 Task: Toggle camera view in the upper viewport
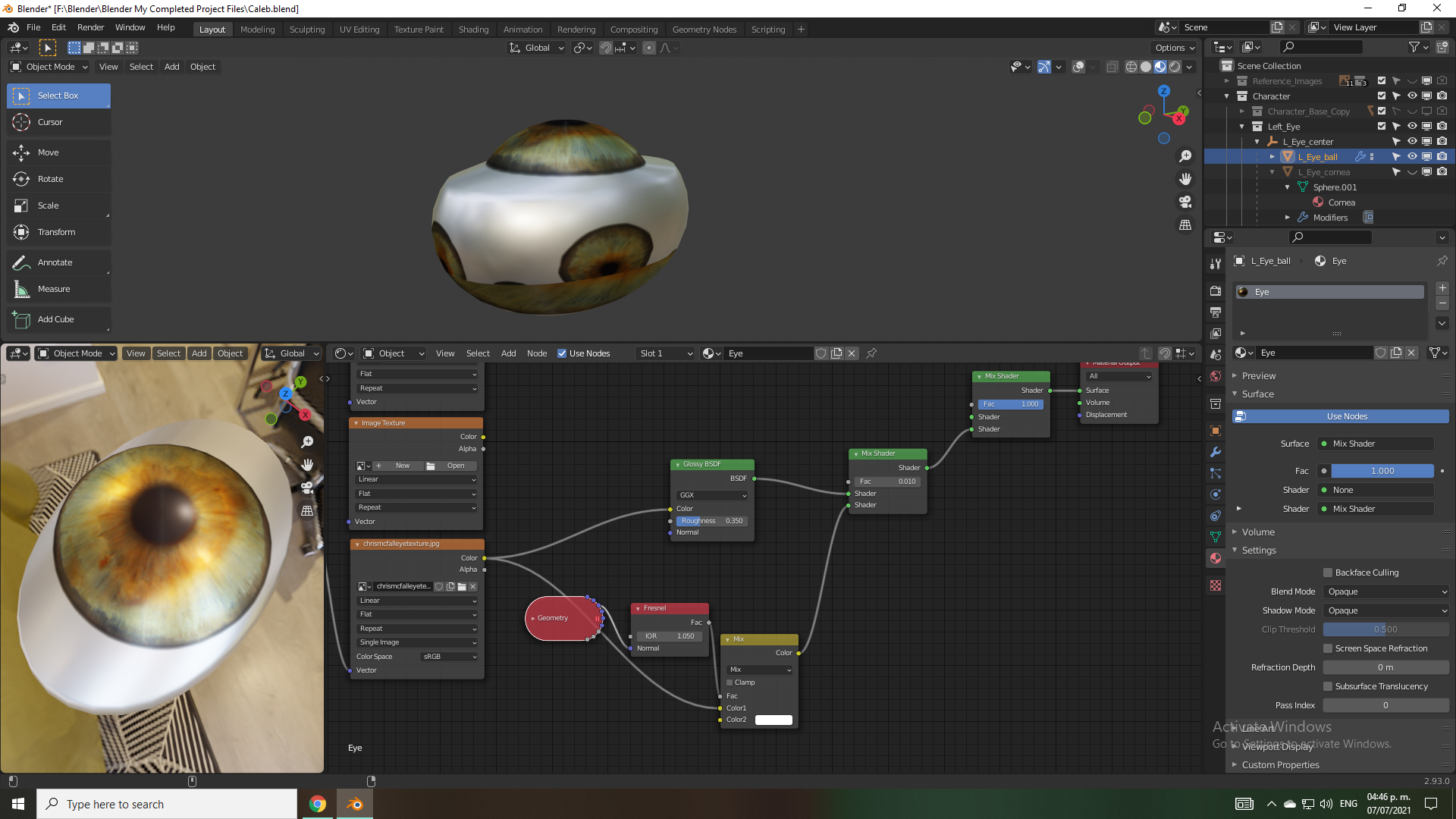(x=1185, y=202)
